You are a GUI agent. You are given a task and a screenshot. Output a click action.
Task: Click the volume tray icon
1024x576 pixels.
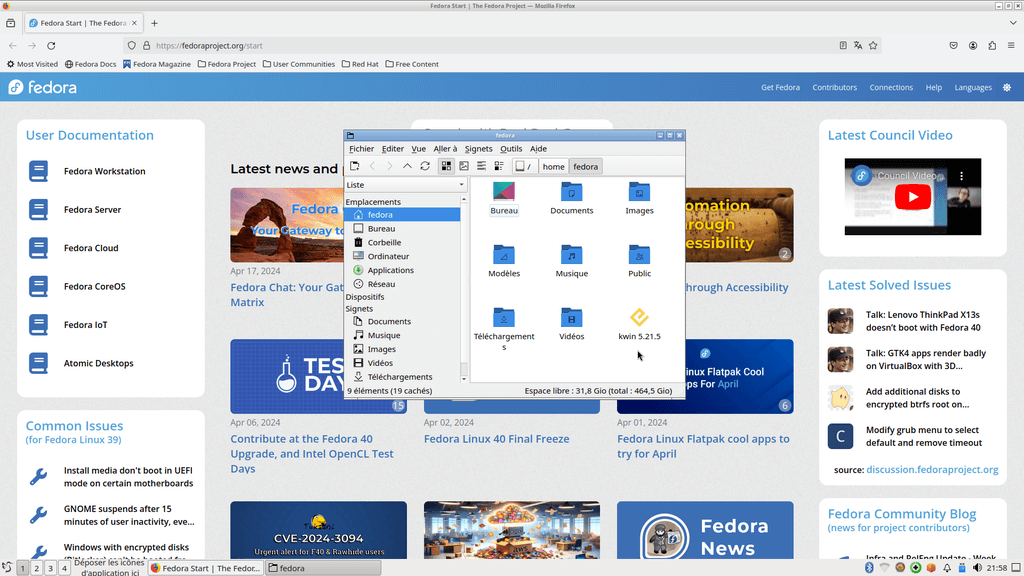click(x=978, y=568)
